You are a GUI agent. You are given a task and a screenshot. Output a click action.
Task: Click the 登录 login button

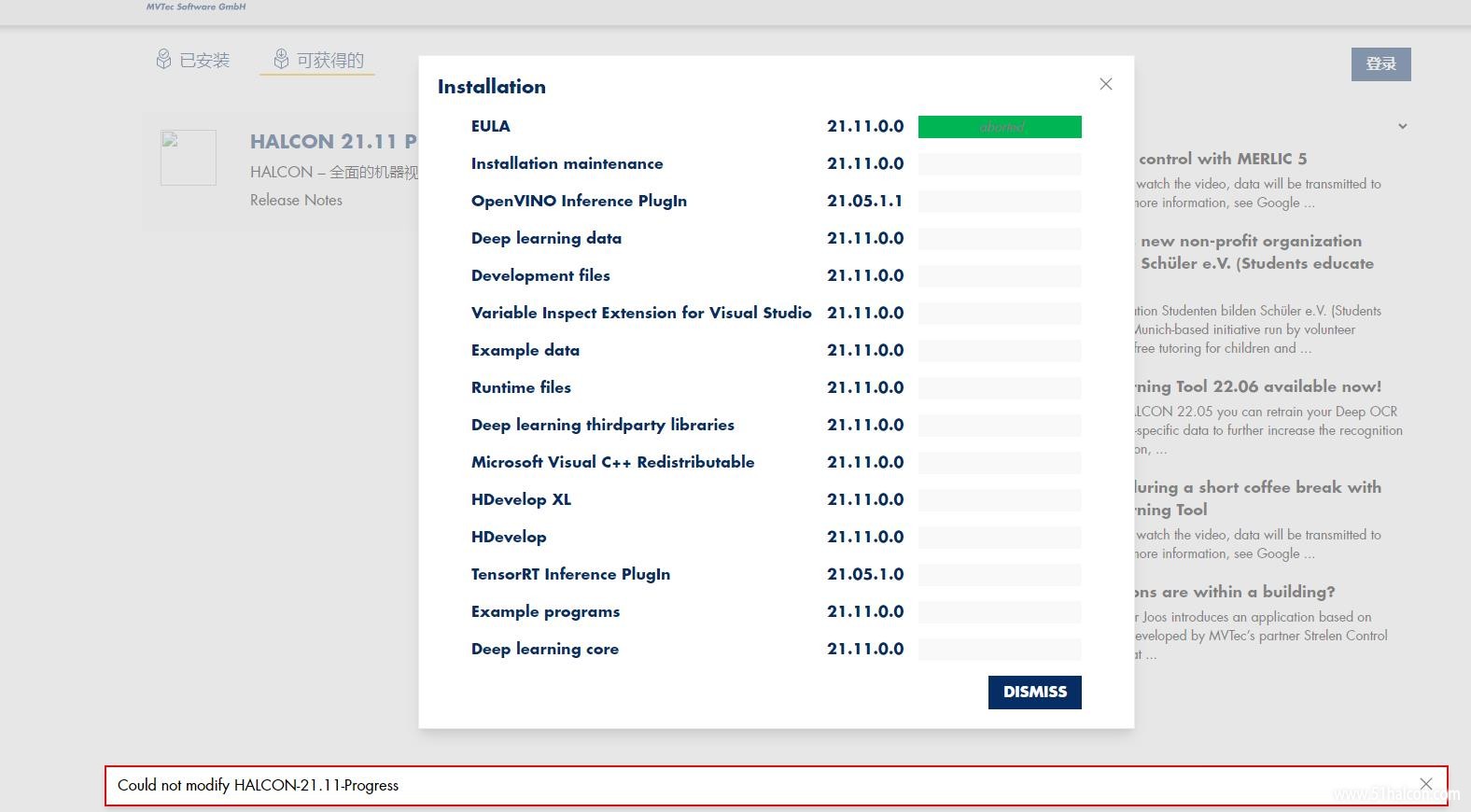1380,63
